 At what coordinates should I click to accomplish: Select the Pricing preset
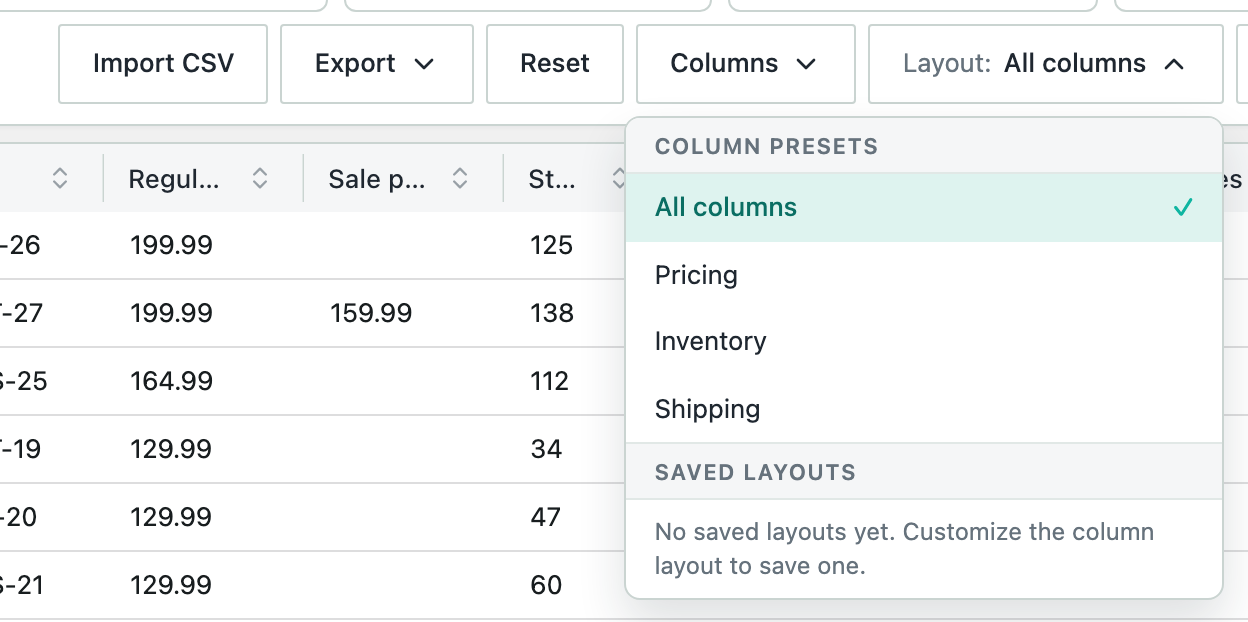coord(924,275)
